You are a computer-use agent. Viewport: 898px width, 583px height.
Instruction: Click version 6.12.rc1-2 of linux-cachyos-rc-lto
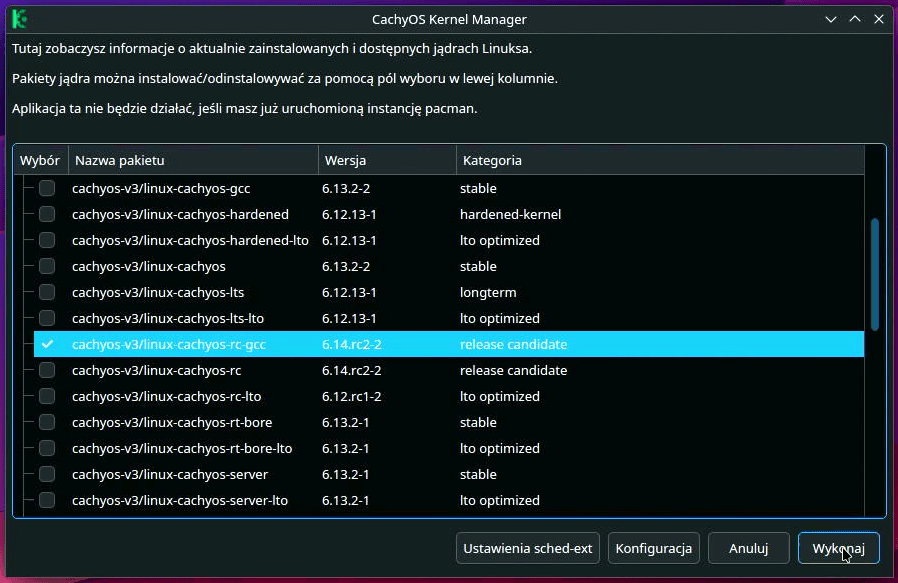click(x=352, y=396)
